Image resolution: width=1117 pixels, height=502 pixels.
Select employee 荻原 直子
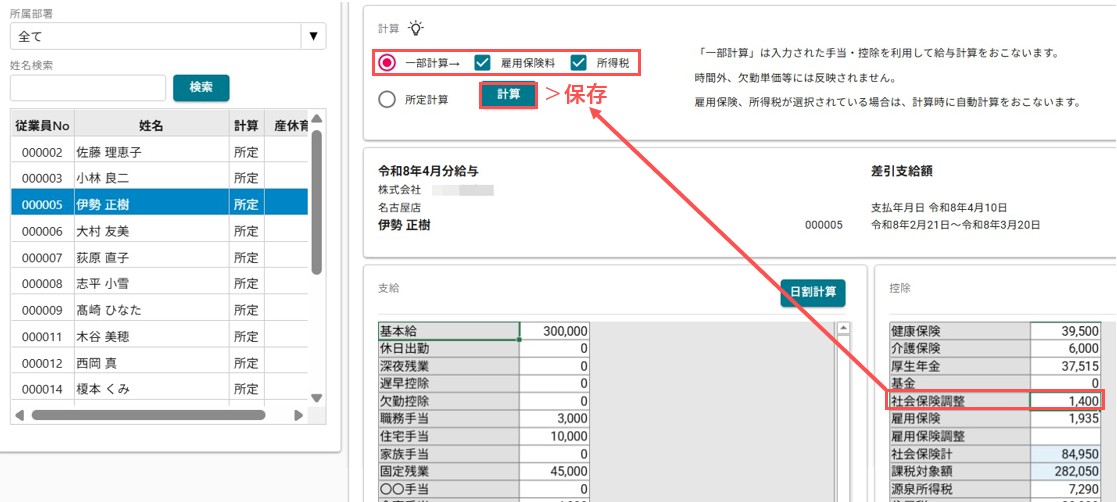click(160, 258)
